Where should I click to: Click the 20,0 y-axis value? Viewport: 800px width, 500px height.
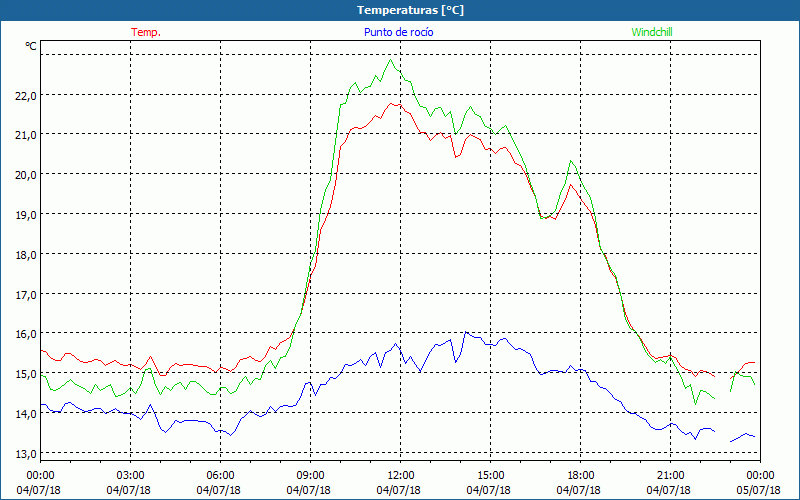coord(26,174)
